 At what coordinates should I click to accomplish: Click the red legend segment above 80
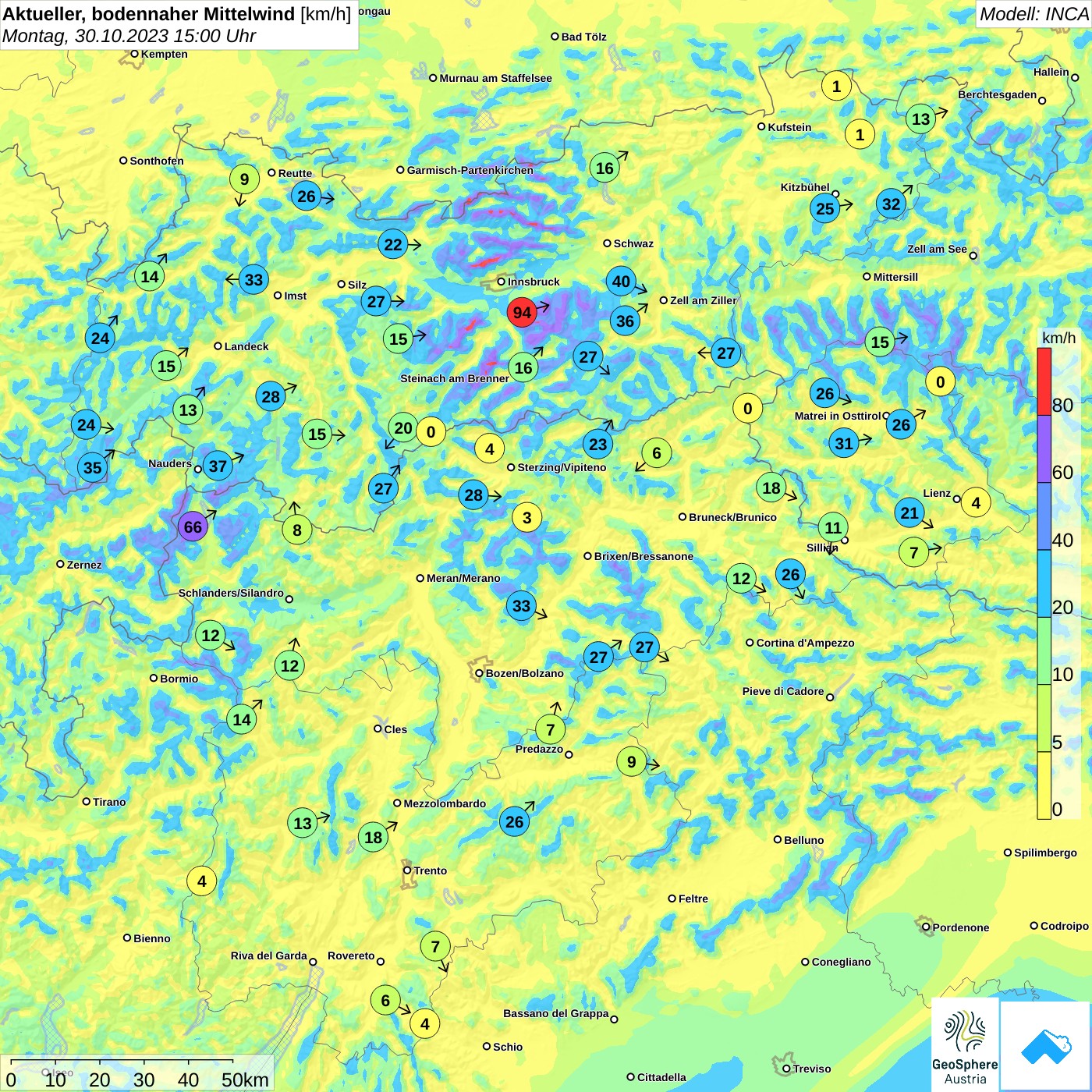tap(1044, 381)
